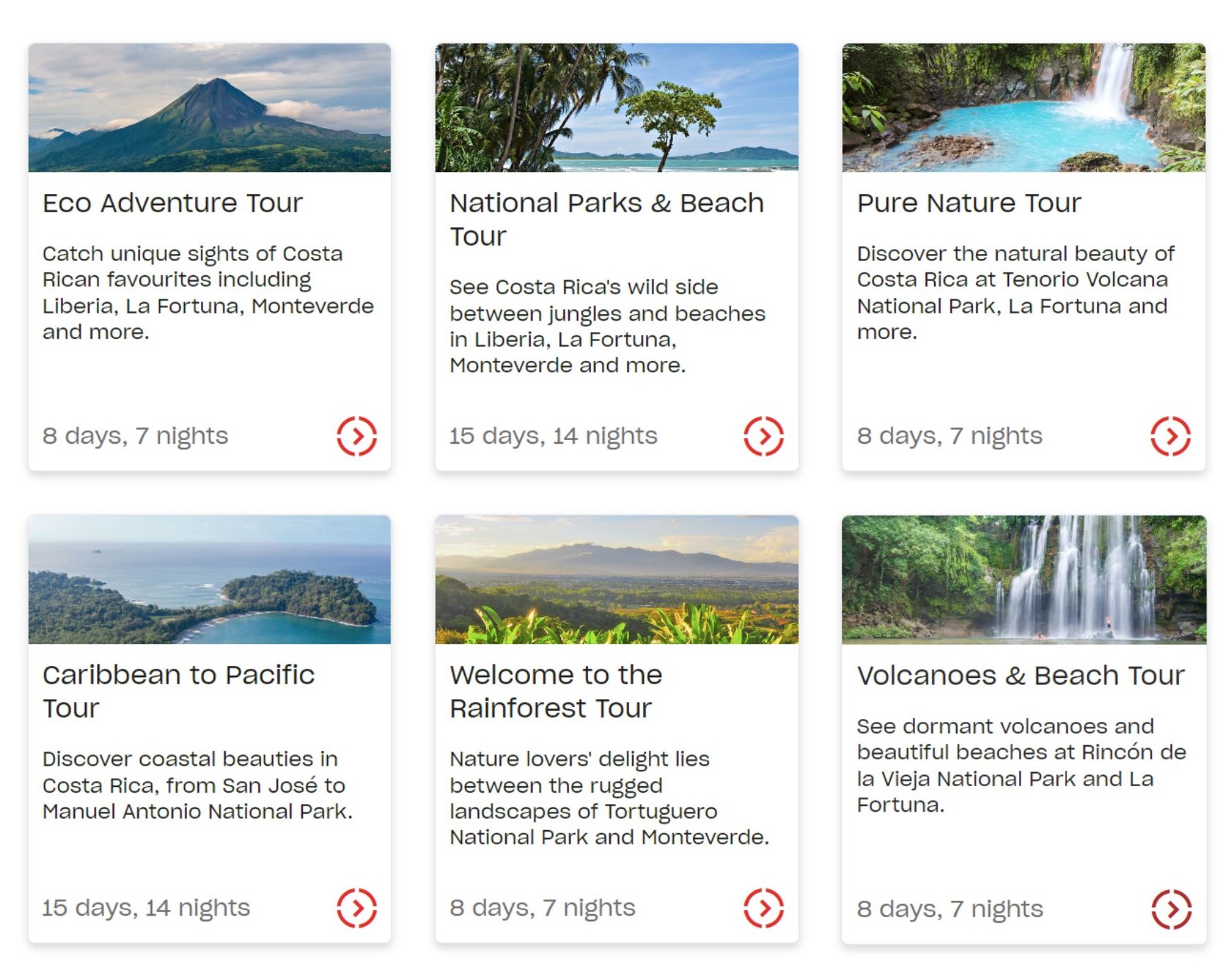Click Caribbean to Pacific Tour arrow icon
1232x978 pixels.
coord(357,908)
